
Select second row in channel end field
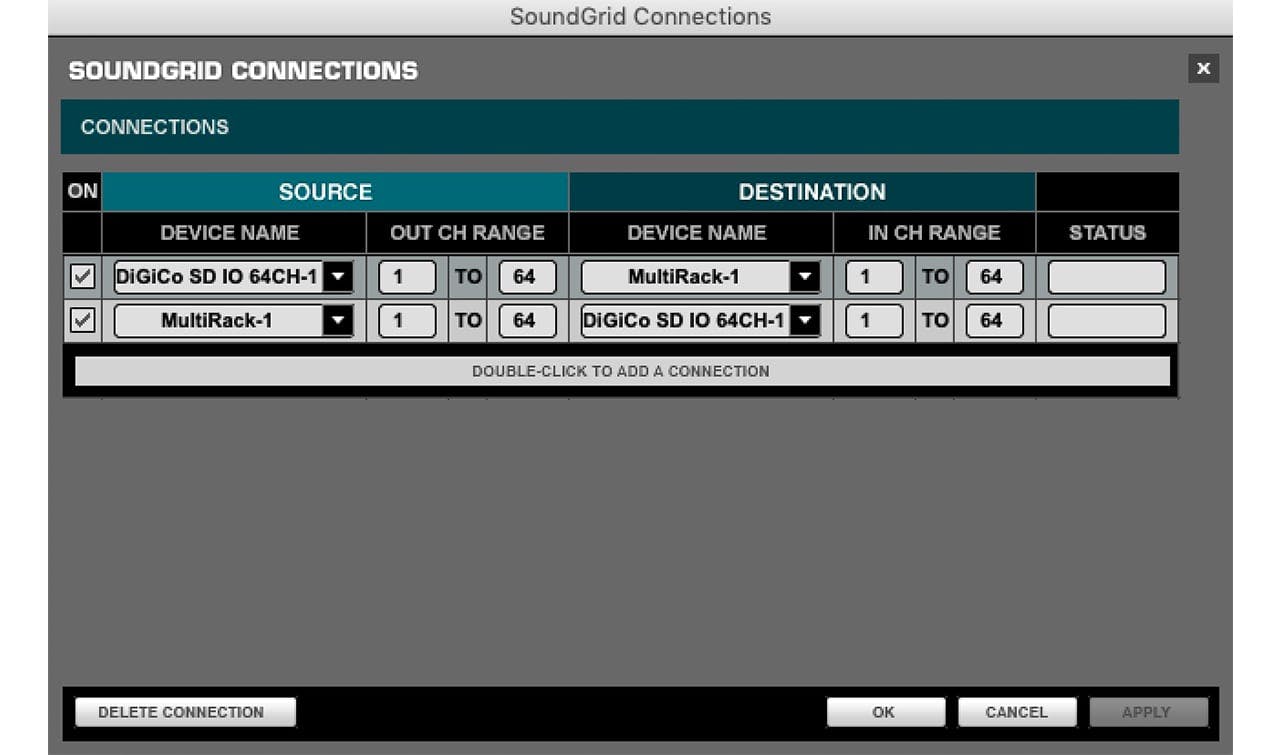(x=994, y=321)
